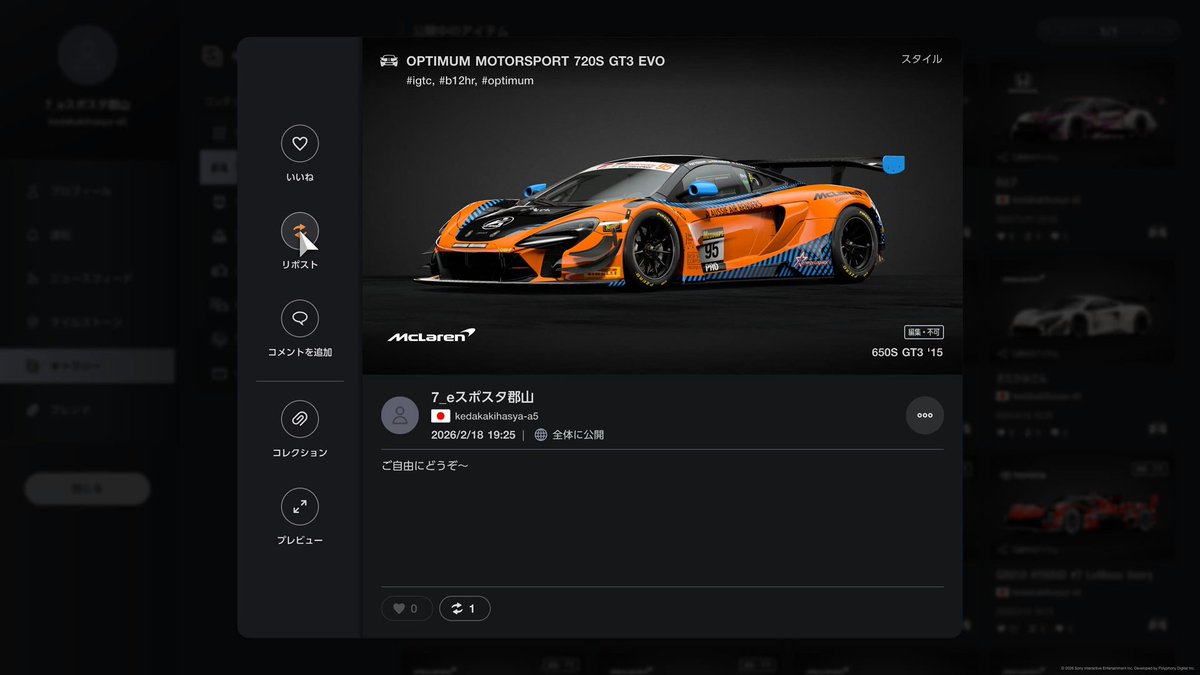The width and height of the screenshot is (1200, 675).
Task: Click the McLaren logo
Action: tap(431, 336)
